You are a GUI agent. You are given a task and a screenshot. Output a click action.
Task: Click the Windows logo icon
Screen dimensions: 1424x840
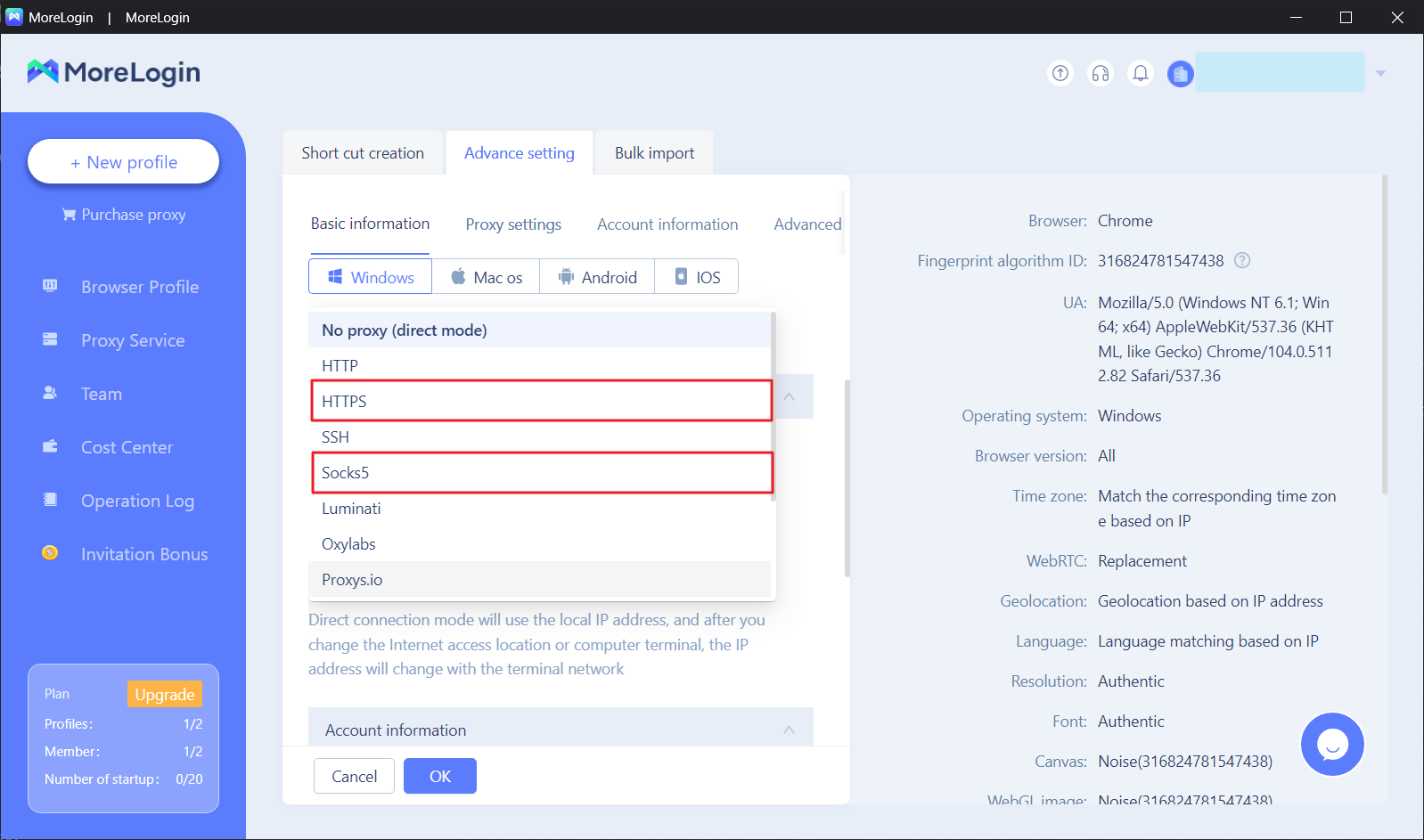coord(335,277)
